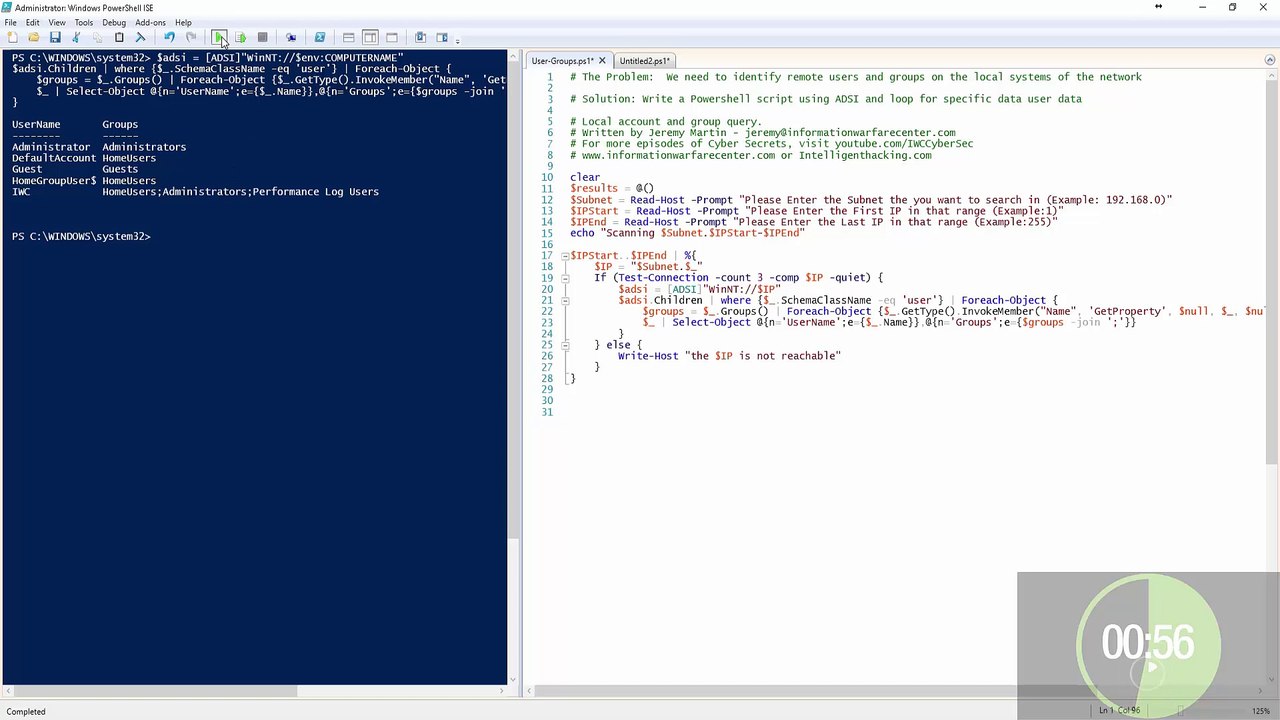This screenshot has width=1280, height=720.
Task: Click the Groups column header in output
Action: pyautogui.click(x=120, y=125)
